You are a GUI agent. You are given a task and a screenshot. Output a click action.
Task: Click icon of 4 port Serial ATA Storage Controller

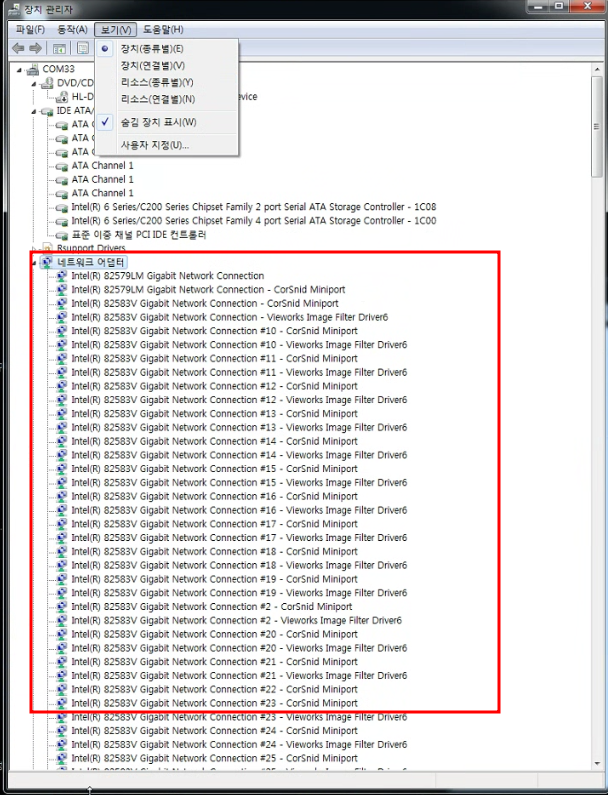pos(61,221)
